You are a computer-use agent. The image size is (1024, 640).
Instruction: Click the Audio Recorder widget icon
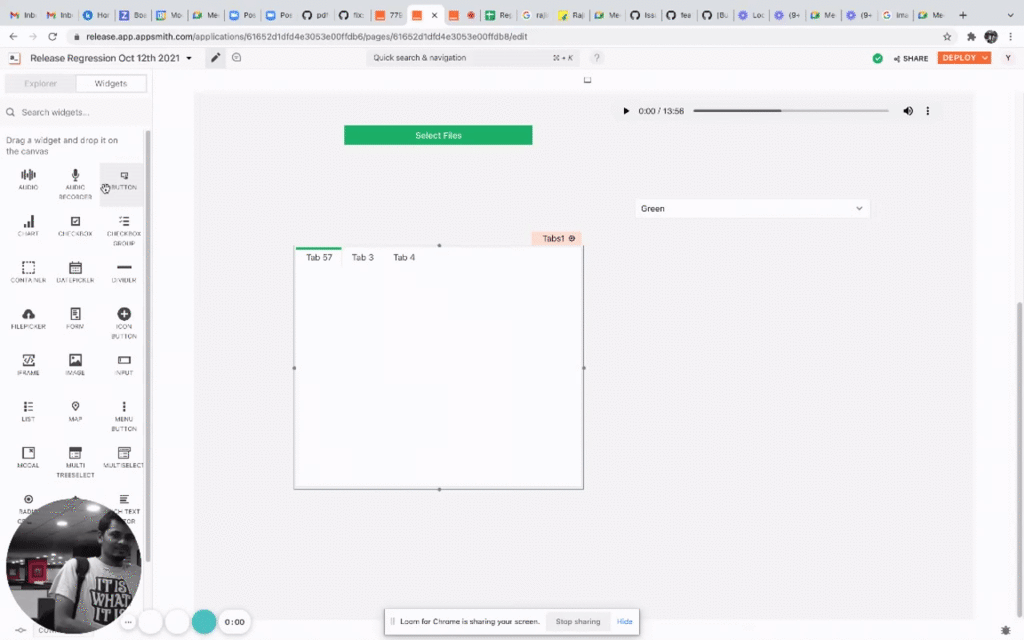click(75, 175)
